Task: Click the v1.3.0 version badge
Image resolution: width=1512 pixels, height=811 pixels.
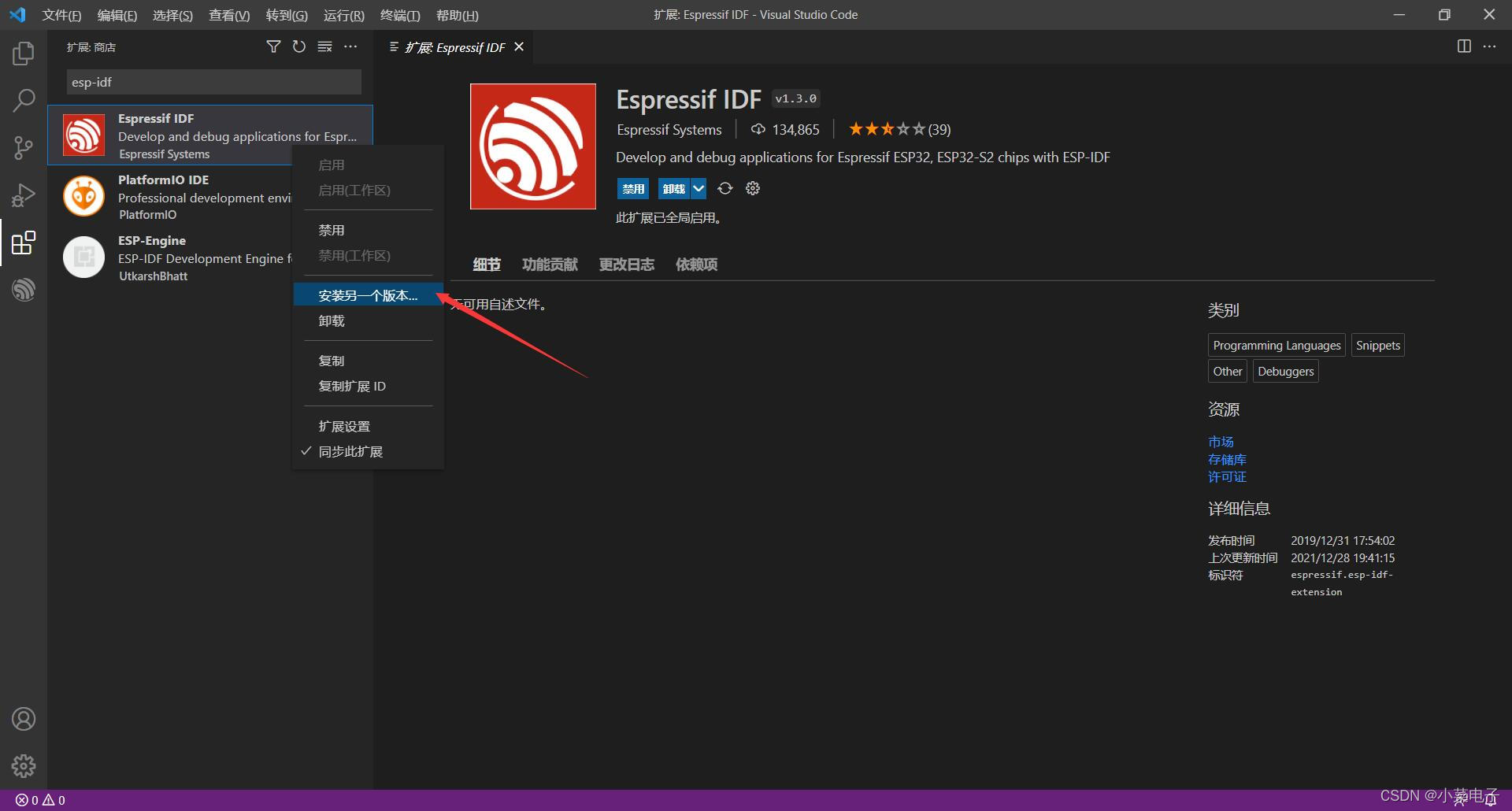Action: (795, 98)
